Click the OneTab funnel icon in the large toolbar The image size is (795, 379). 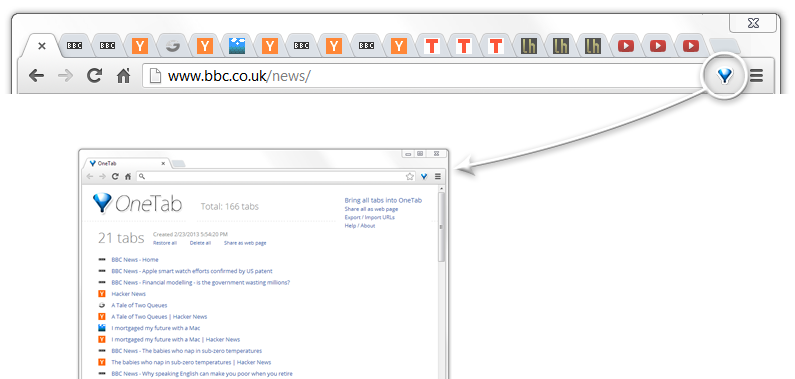click(725, 76)
